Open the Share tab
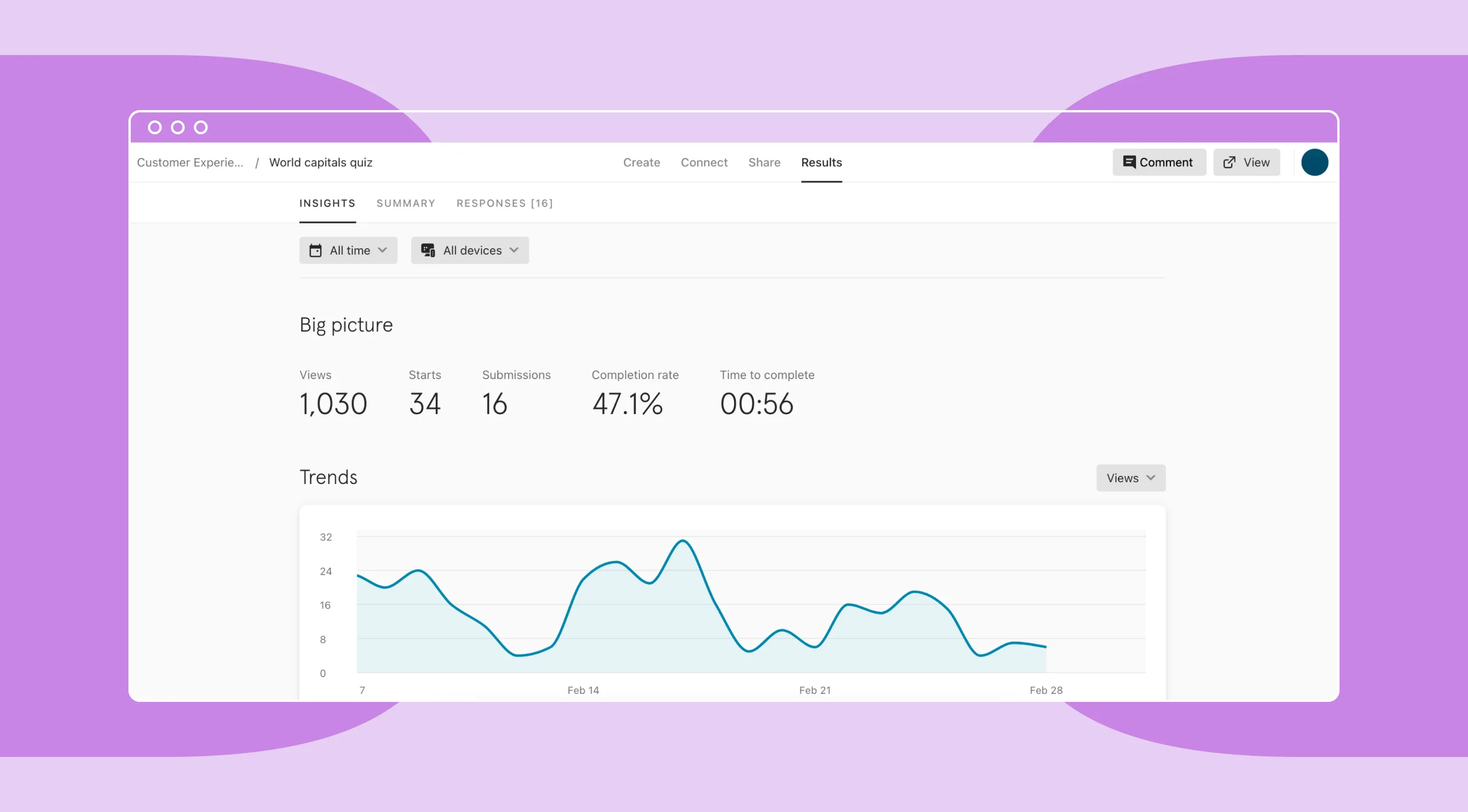1468x812 pixels. tap(764, 162)
